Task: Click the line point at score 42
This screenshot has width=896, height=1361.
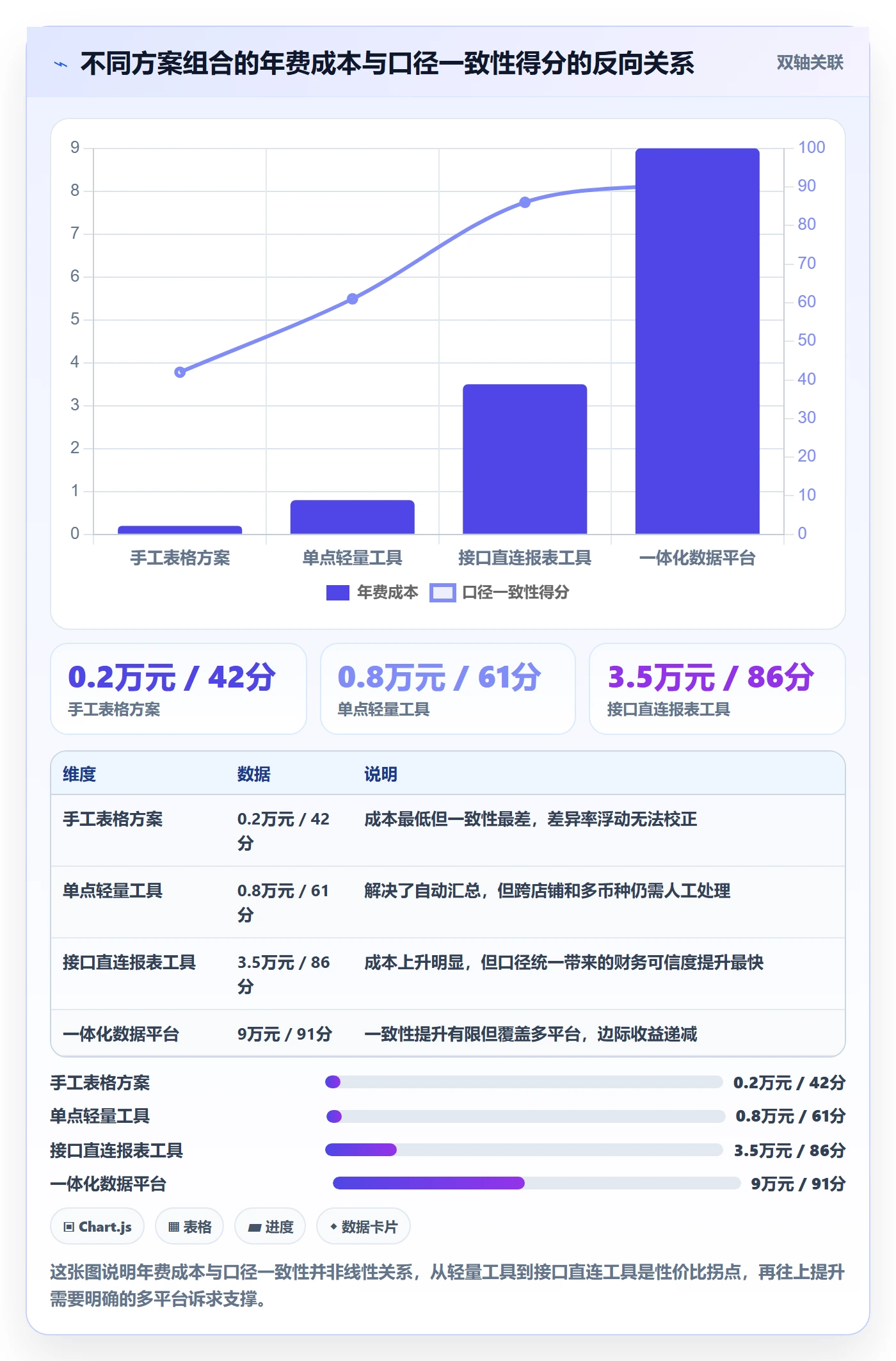Action: (x=180, y=372)
